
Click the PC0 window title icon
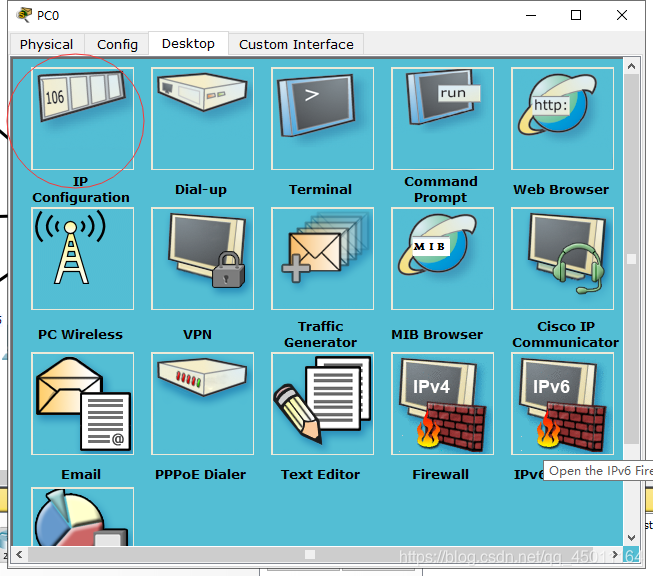click(x=24, y=15)
